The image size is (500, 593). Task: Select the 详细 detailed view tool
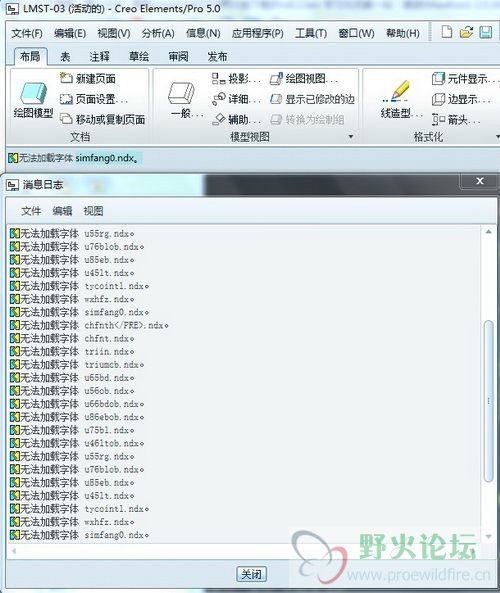(236, 99)
